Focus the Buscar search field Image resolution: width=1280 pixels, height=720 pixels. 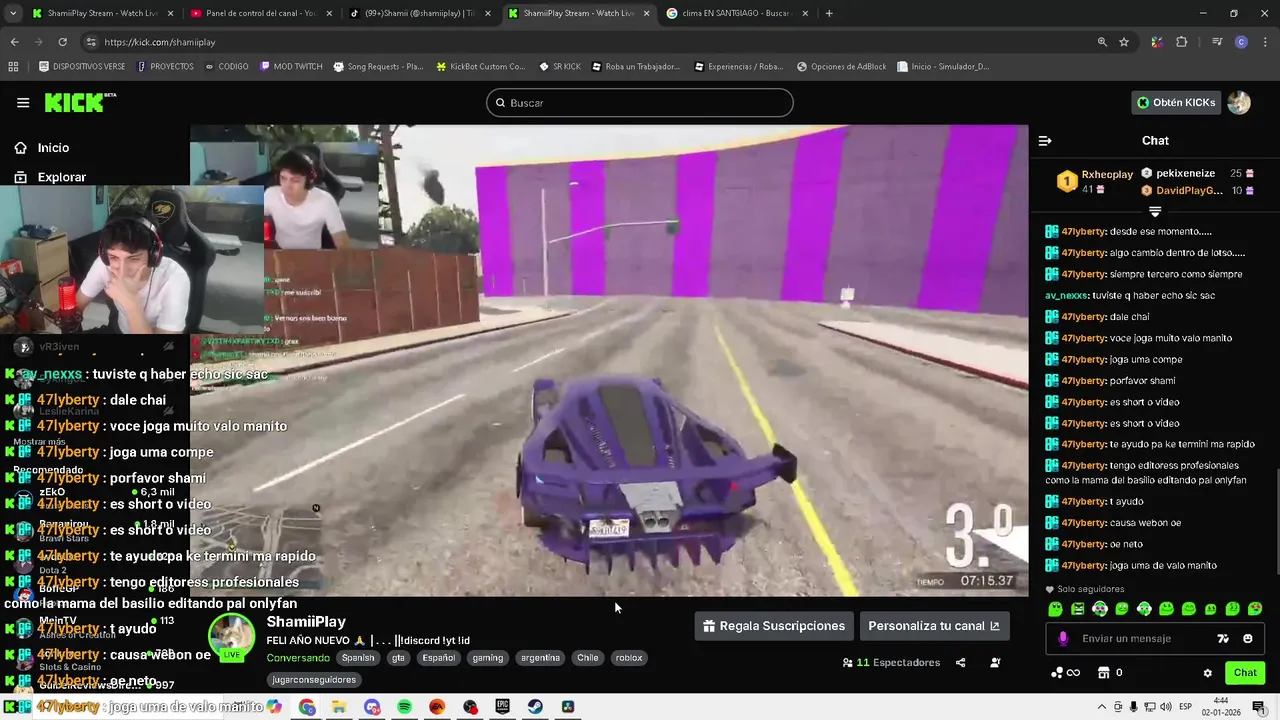[640, 103]
